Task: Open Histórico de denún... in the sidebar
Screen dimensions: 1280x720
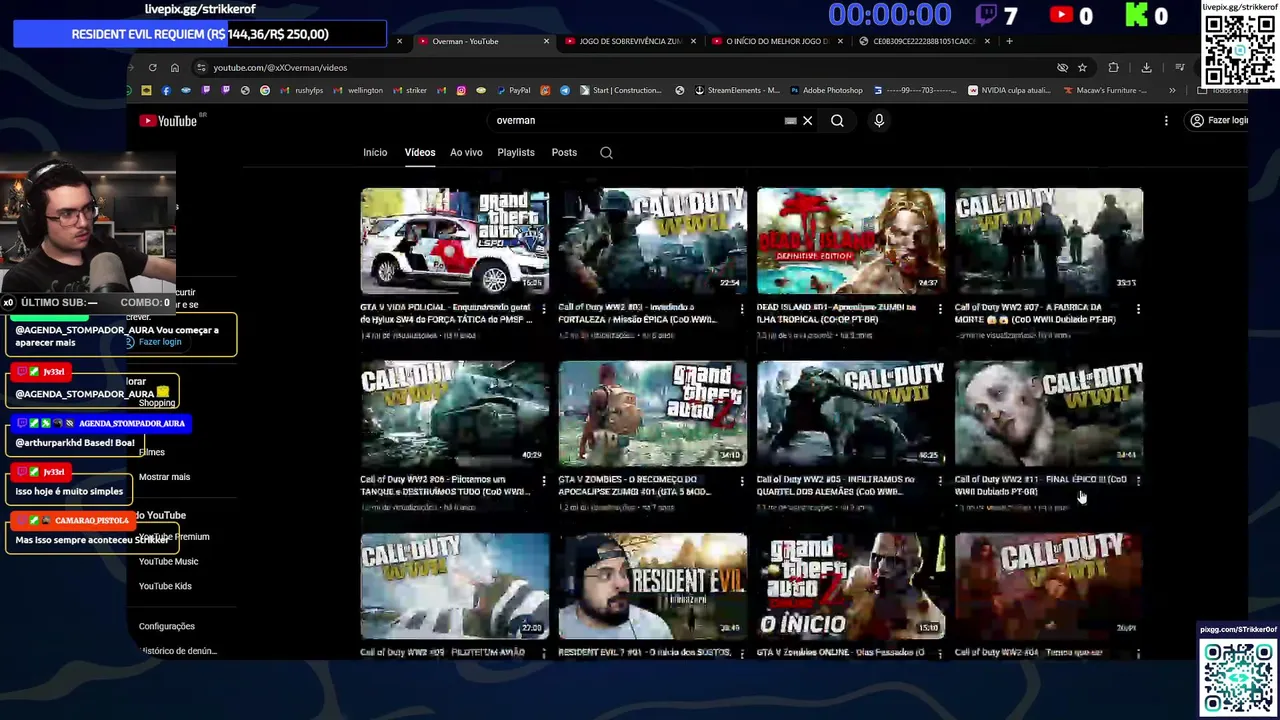Action: pos(178,651)
